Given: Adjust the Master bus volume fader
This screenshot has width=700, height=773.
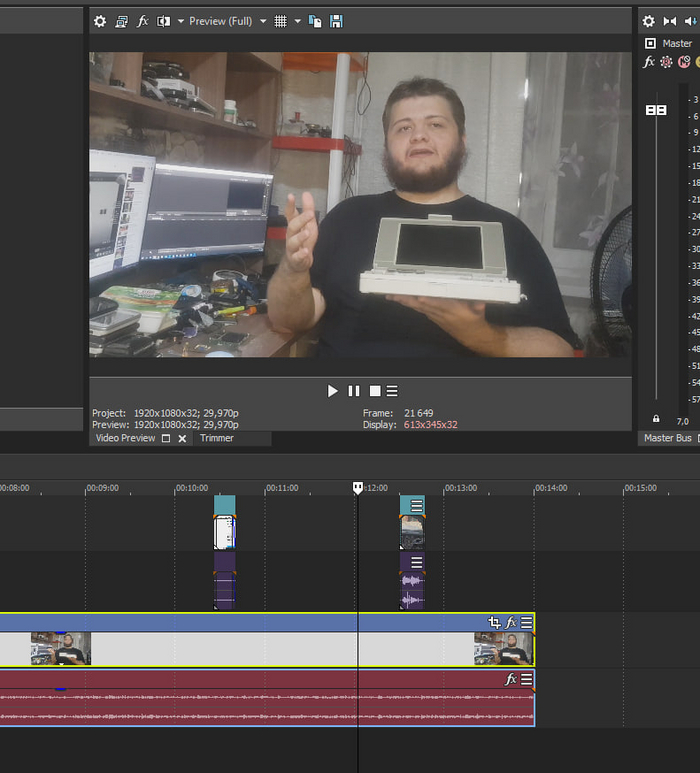Looking at the screenshot, I should [x=656, y=109].
